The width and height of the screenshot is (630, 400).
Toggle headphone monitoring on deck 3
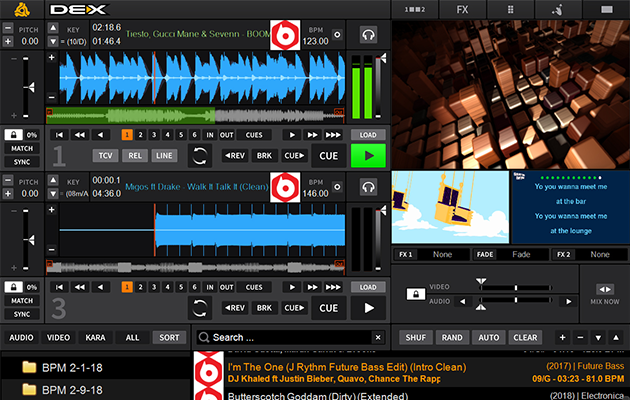click(x=368, y=186)
